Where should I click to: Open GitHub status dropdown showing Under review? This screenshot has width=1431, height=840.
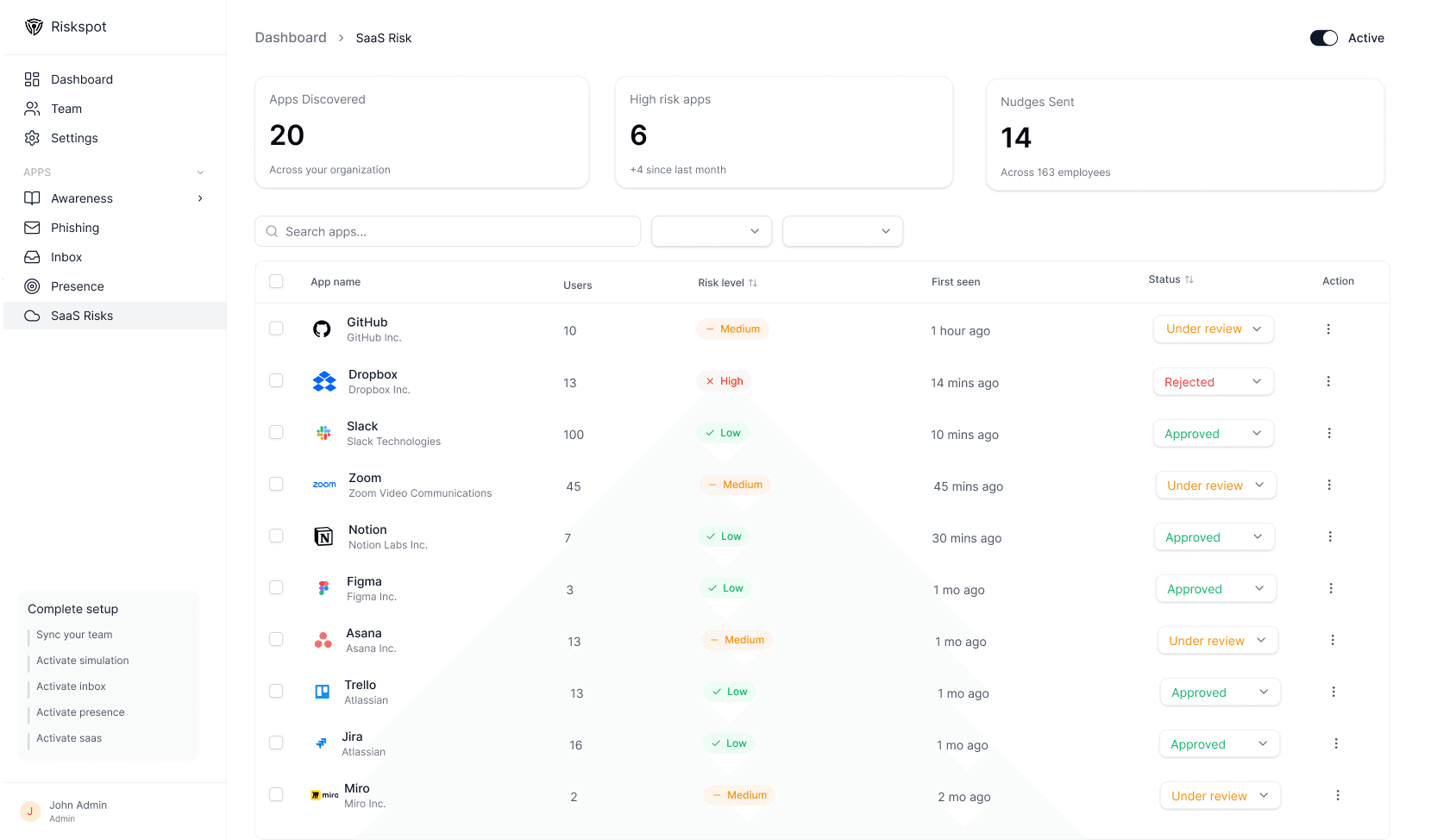(1214, 329)
